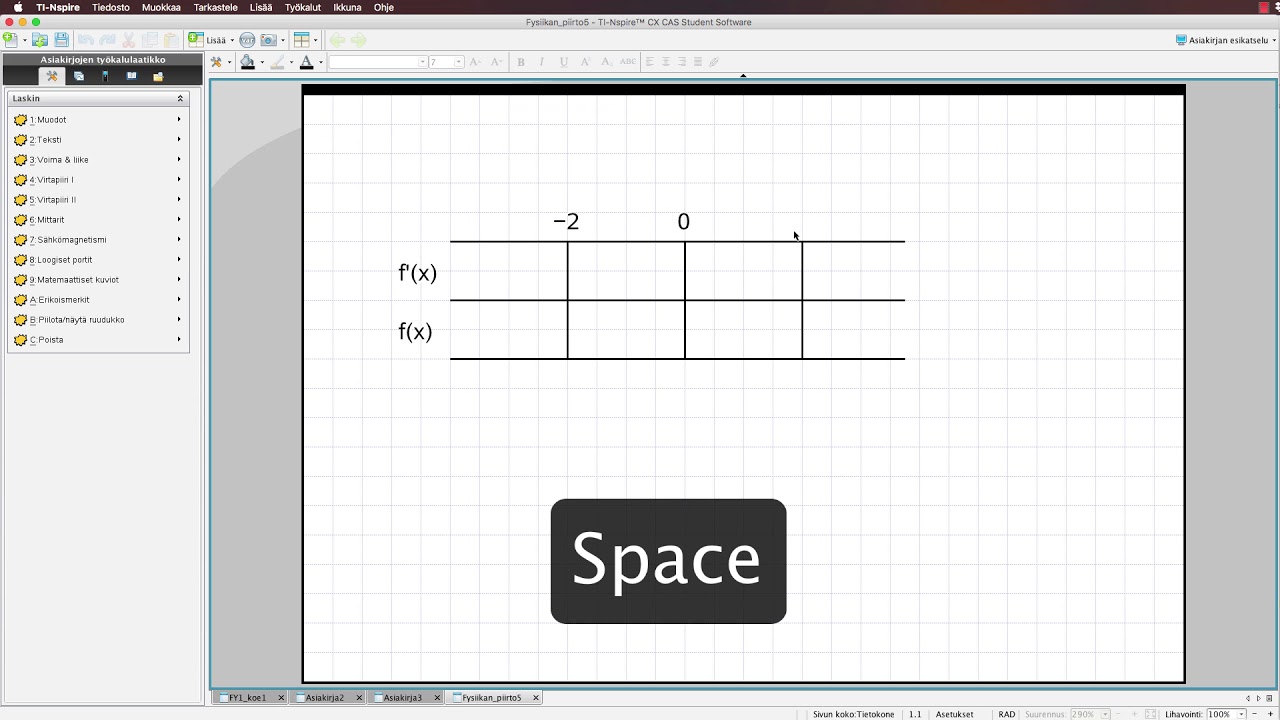Click the 0 label above the table

(x=683, y=222)
